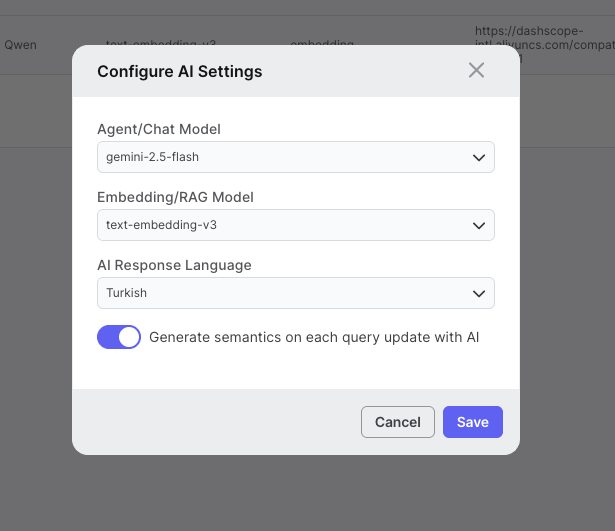Click the Agent/Chat Model field label
This screenshot has width=615, height=531.
[159, 129]
